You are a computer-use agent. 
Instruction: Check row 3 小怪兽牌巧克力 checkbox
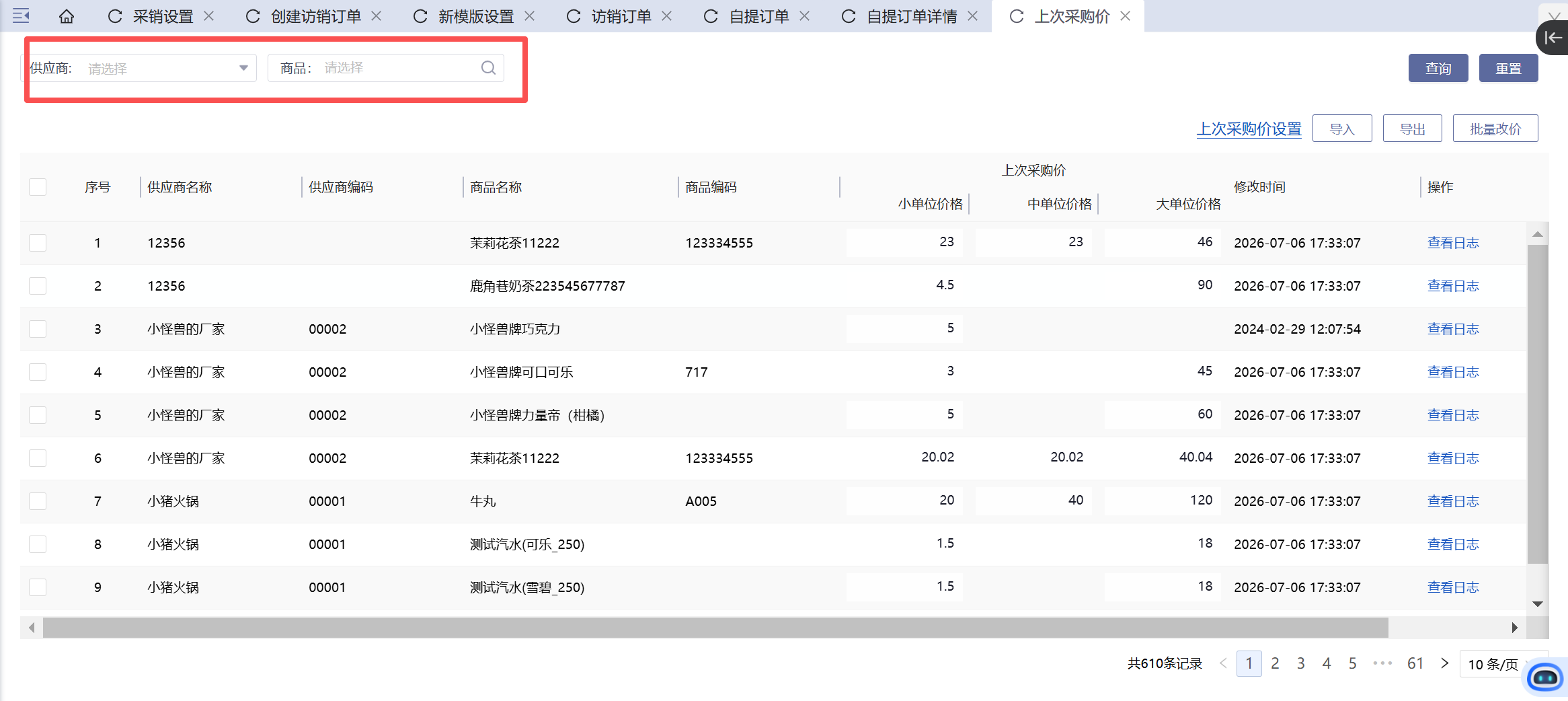tap(38, 329)
